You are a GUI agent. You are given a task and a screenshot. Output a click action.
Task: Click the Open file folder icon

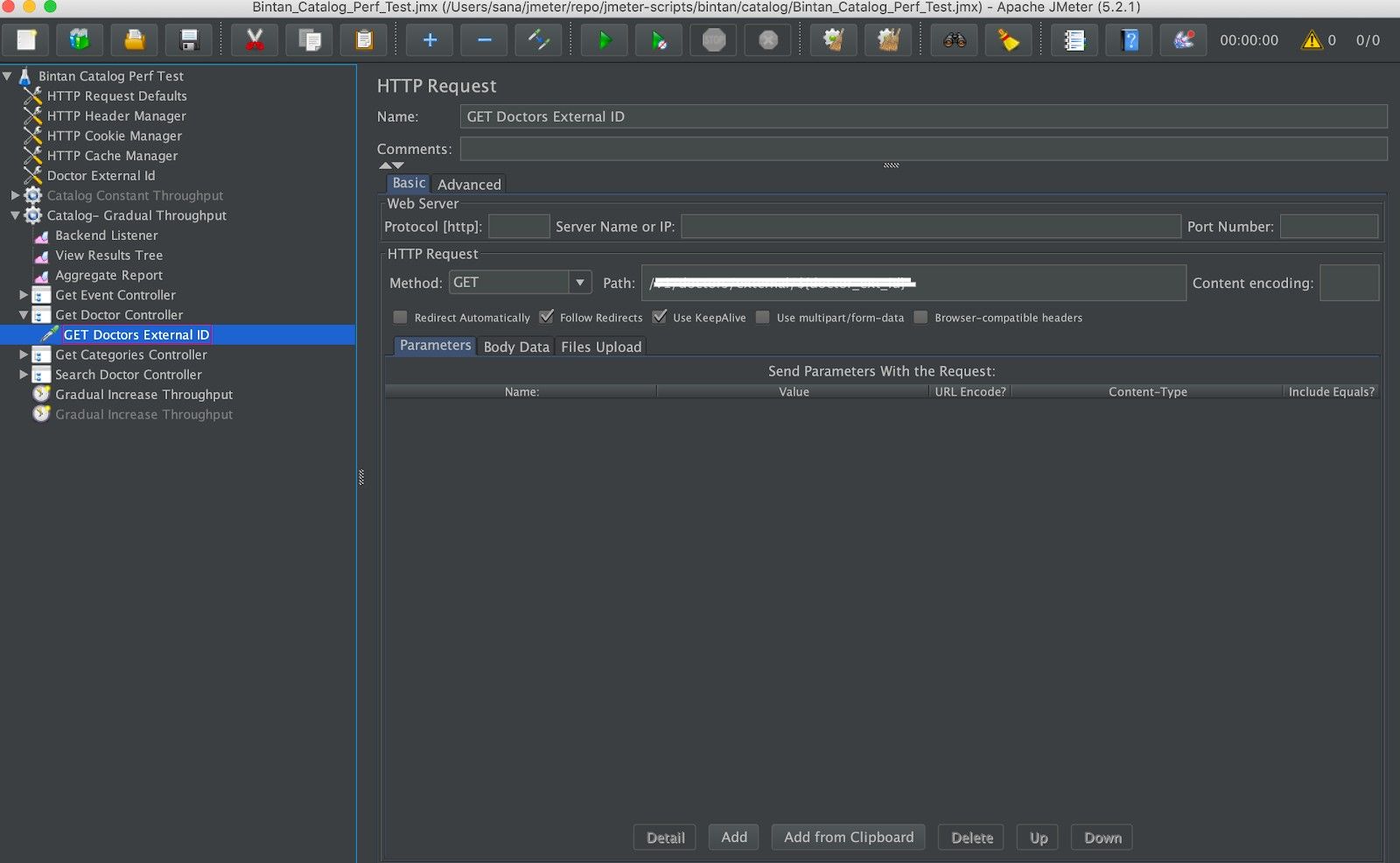[134, 40]
